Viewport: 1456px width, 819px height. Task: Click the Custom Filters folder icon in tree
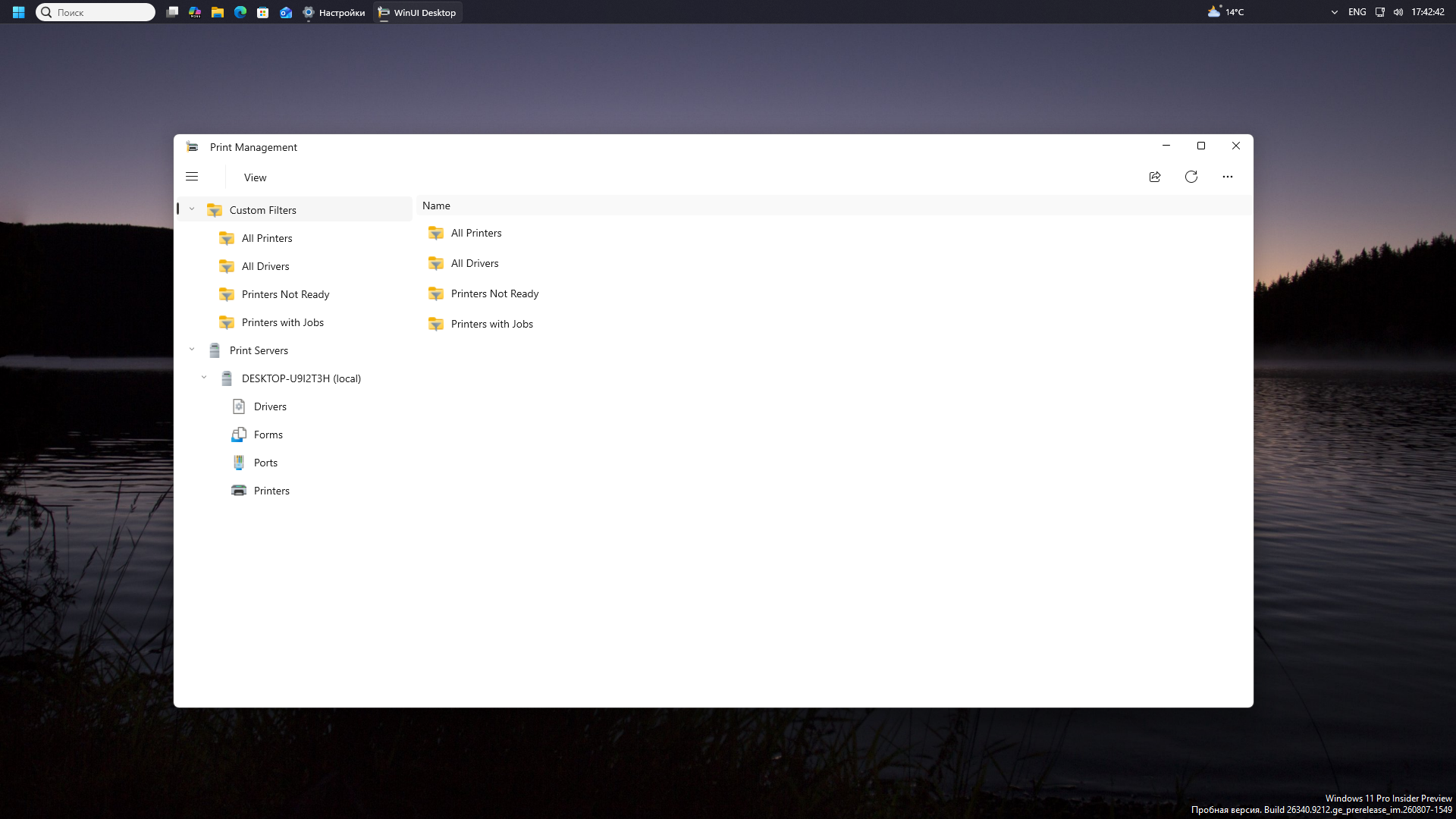click(x=215, y=210)
